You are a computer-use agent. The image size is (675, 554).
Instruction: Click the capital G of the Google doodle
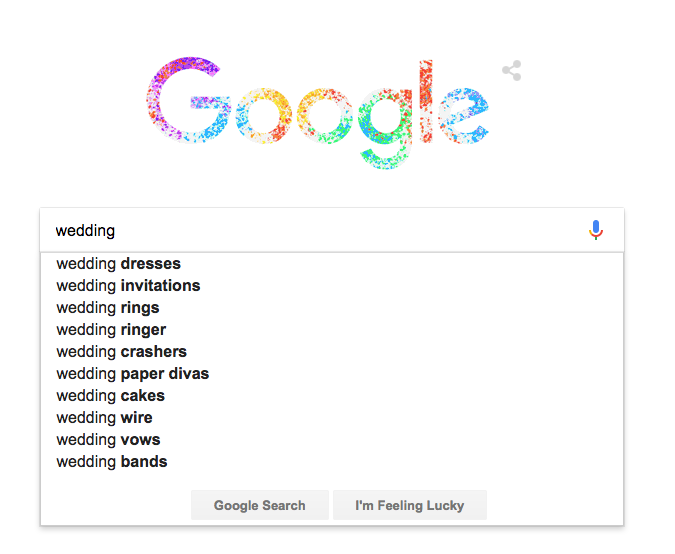[x=189, y=100]
